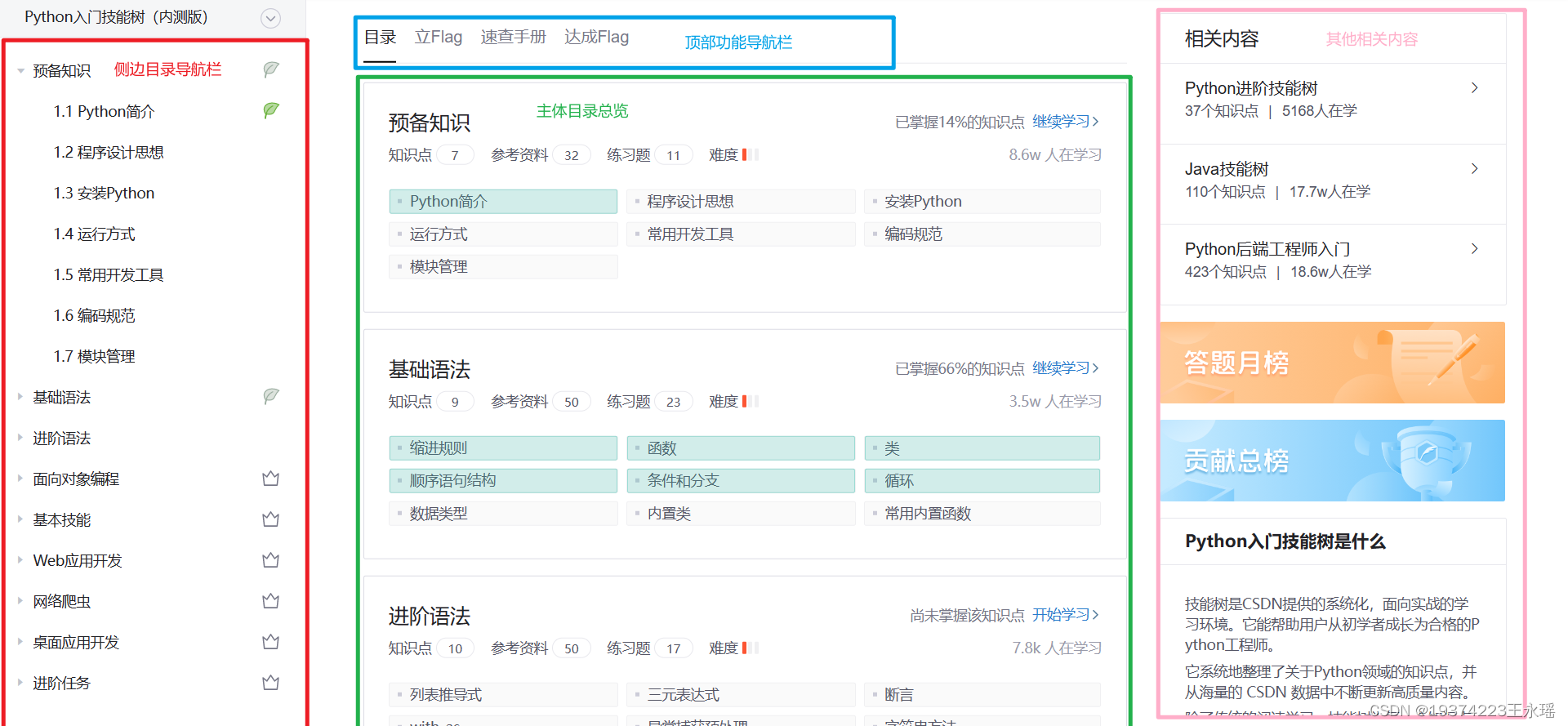Open the 常用内置函数 knowledge point chip
The image size is (1568, 726).
pos(982,514)
